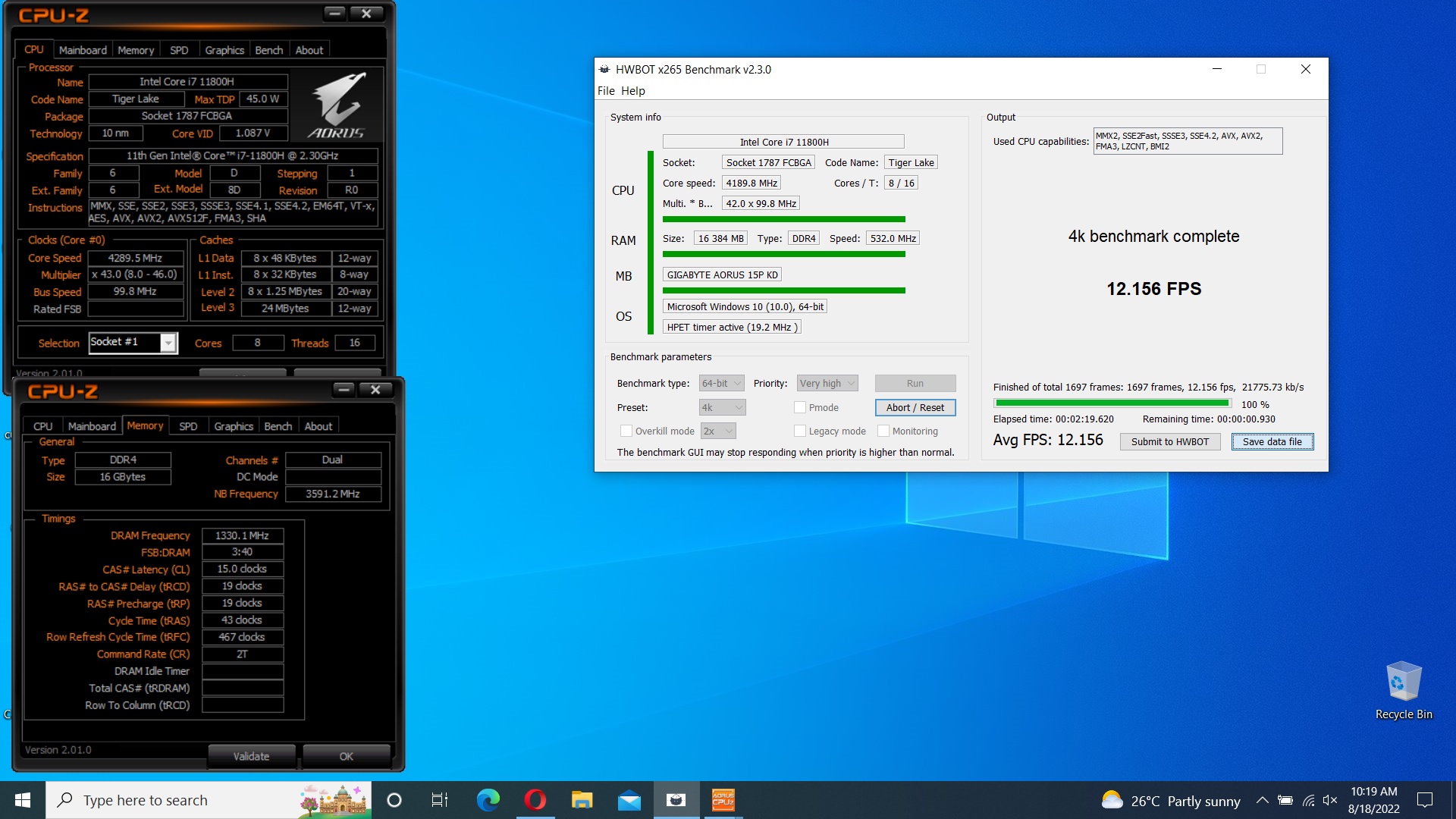Open the notification center icon
1456x819 pixels.
1425,800
